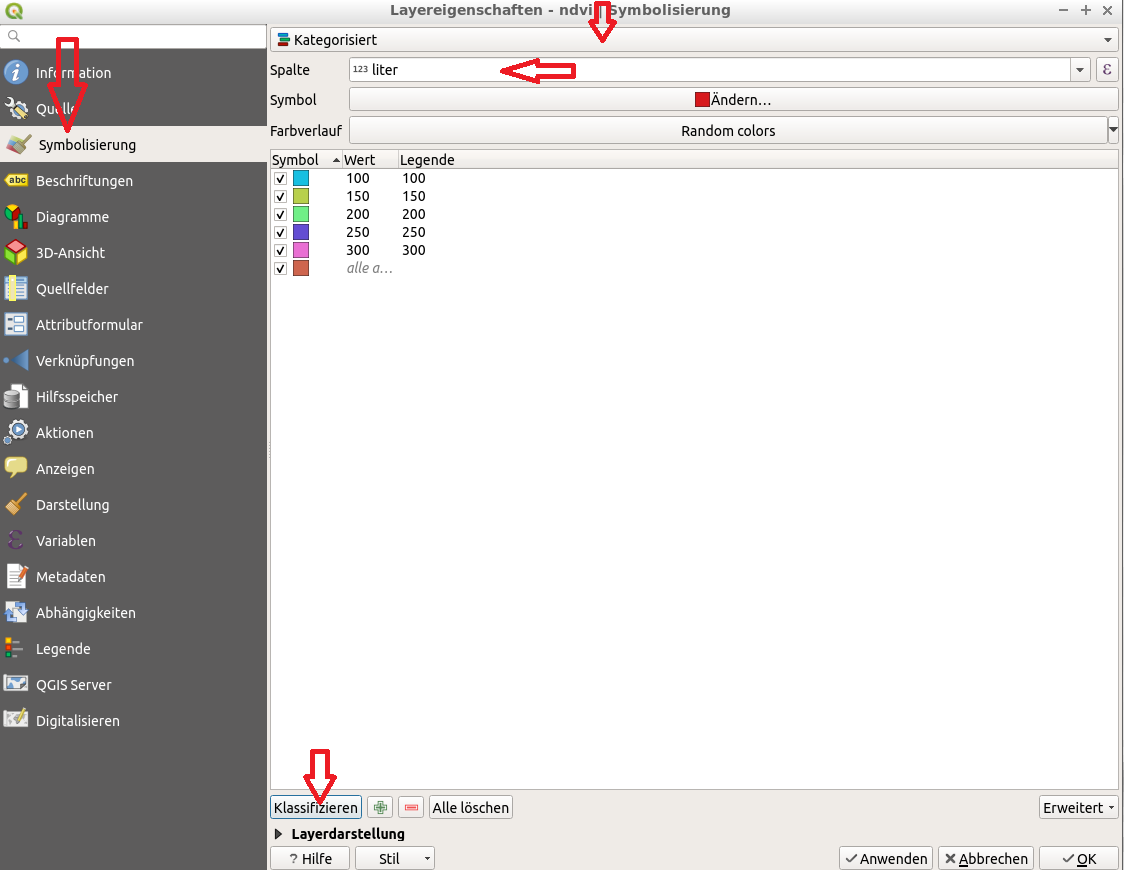
Task: Open the Kategorisiert renderer dropdown
Action: click(x=694, y=40)
